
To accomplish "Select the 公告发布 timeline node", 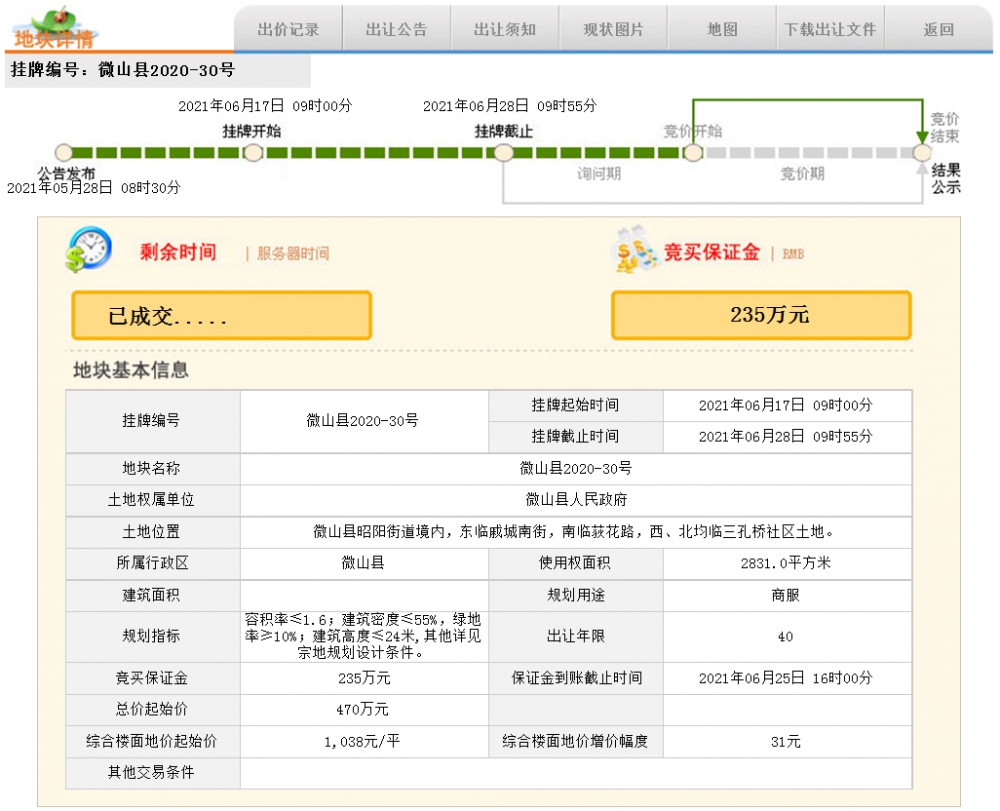I will (x=64, y=152).
